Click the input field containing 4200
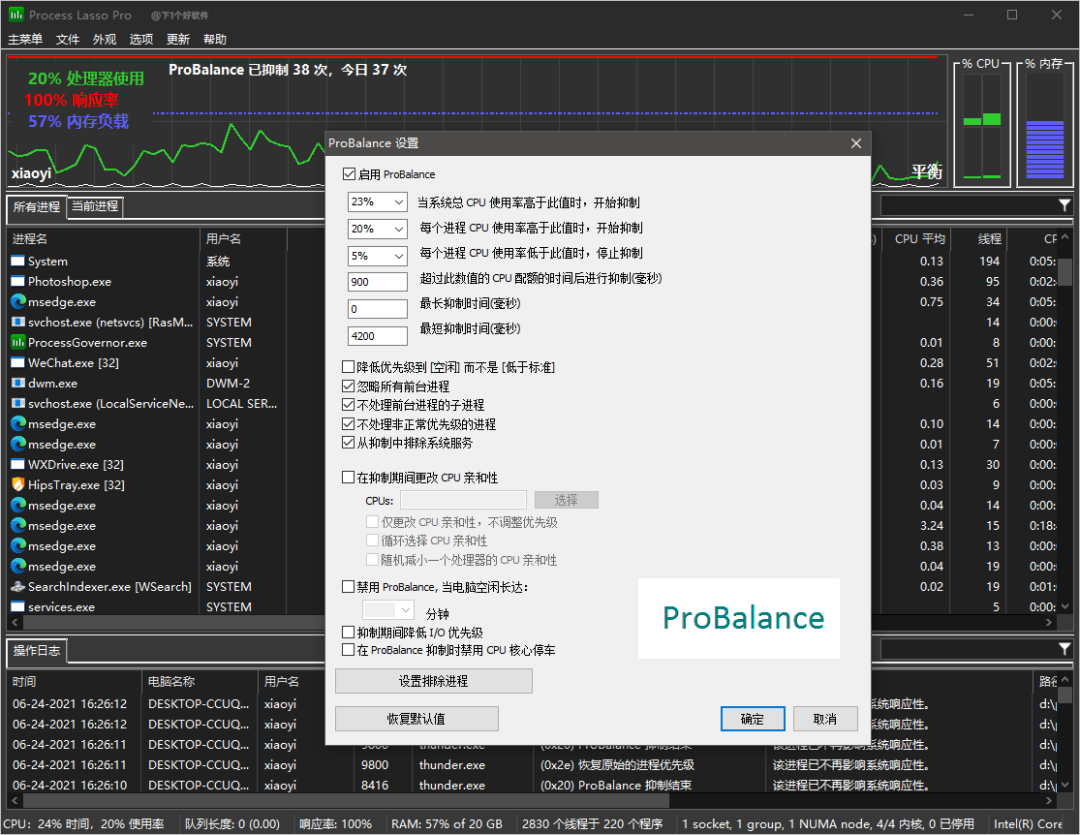The width and height of the screenshot is (1080, 835). coord(377,336)
